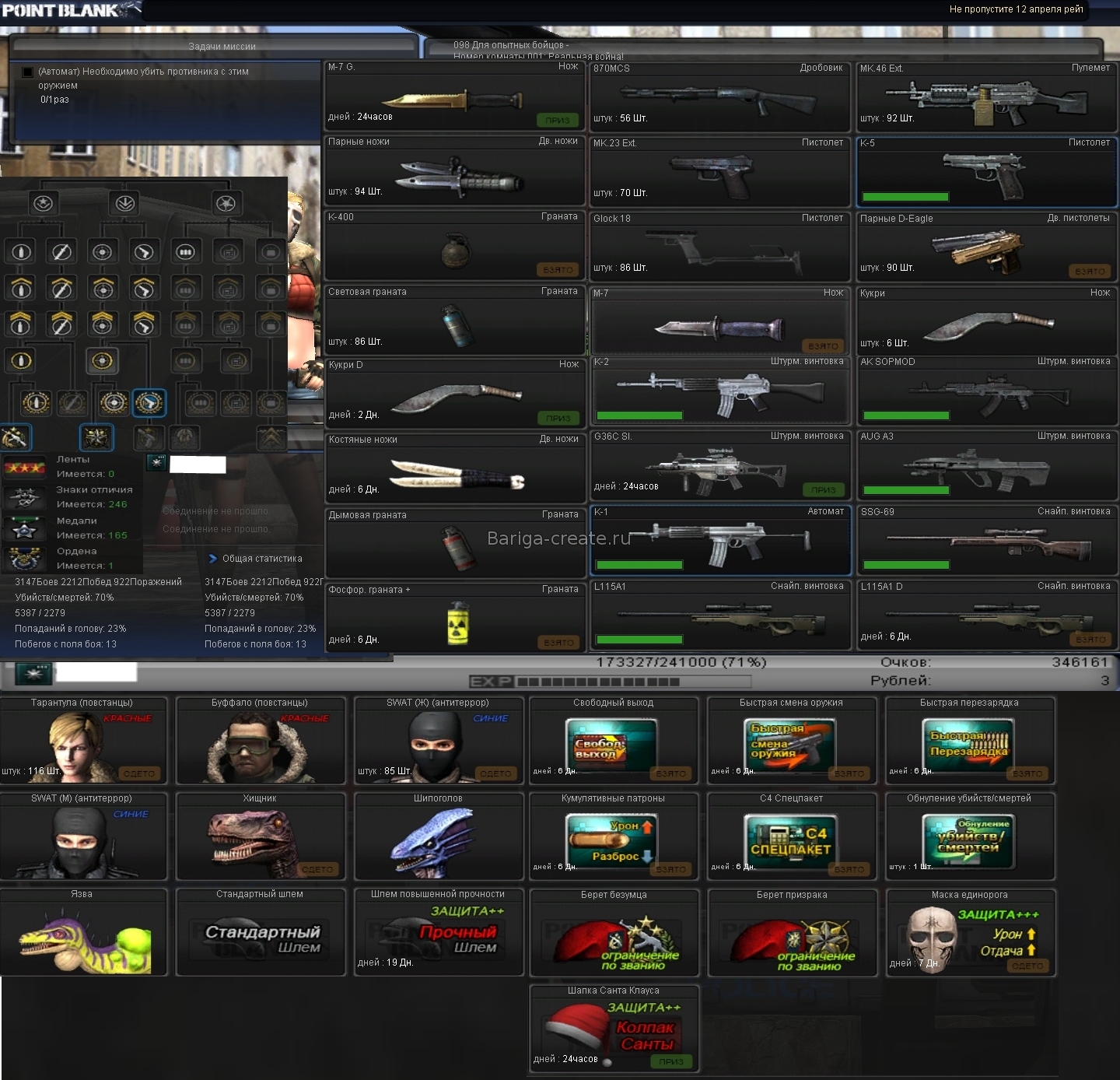Select the 870MCS shotgun image
Viewport: 1120px width, 1080px height.
[x=717, y=99]
